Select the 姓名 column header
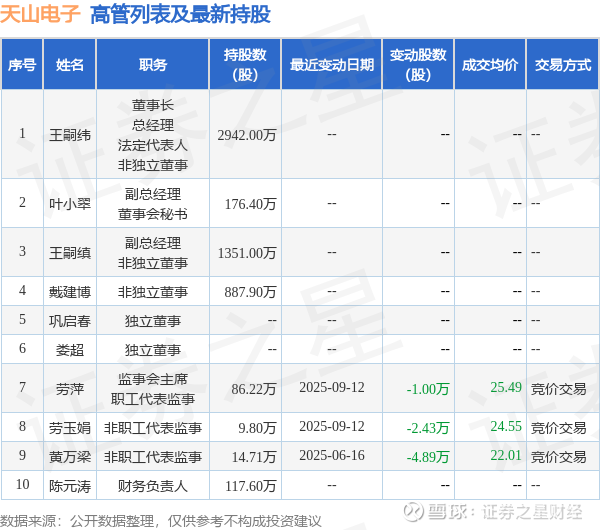 pos(70,64)
